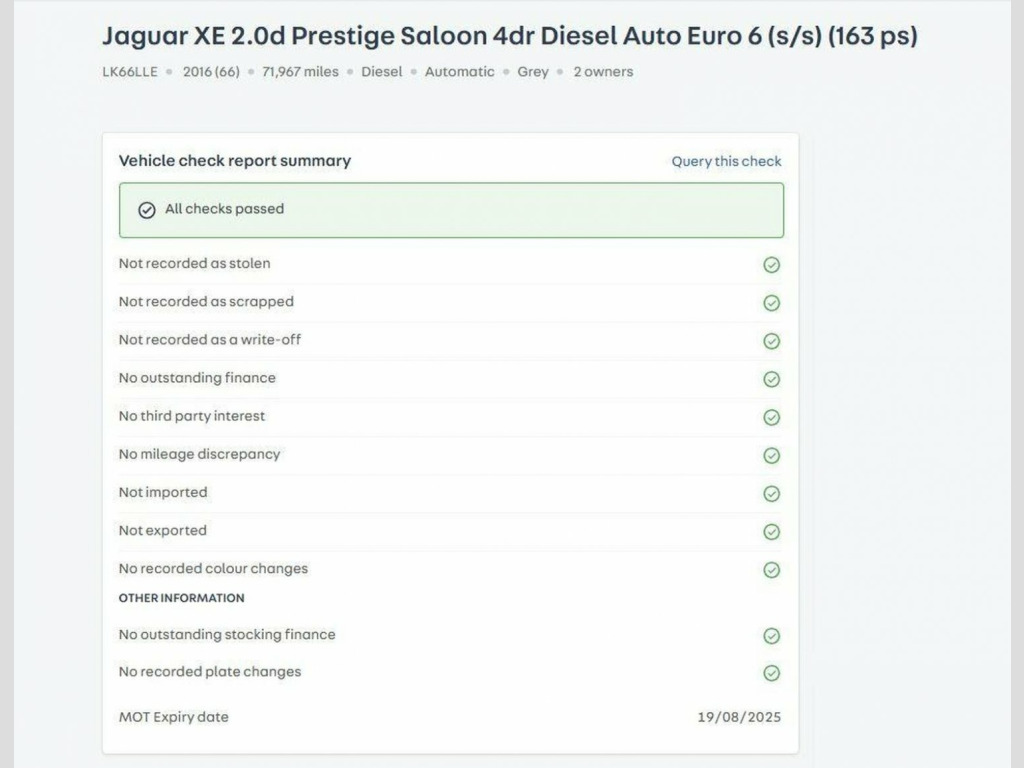1024x768 pixels.
Task: Click the 'No outstanding stocking finance' tick icon
Action: (771, 635)
